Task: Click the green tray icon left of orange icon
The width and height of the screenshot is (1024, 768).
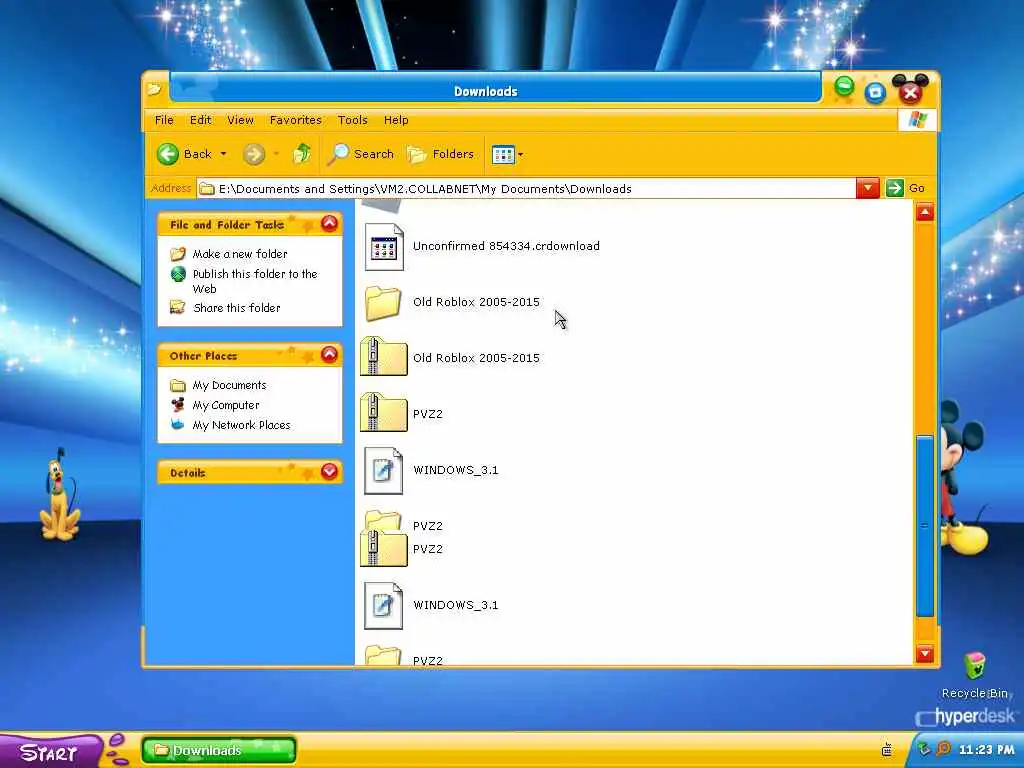Action: click(x=924, y=750)
